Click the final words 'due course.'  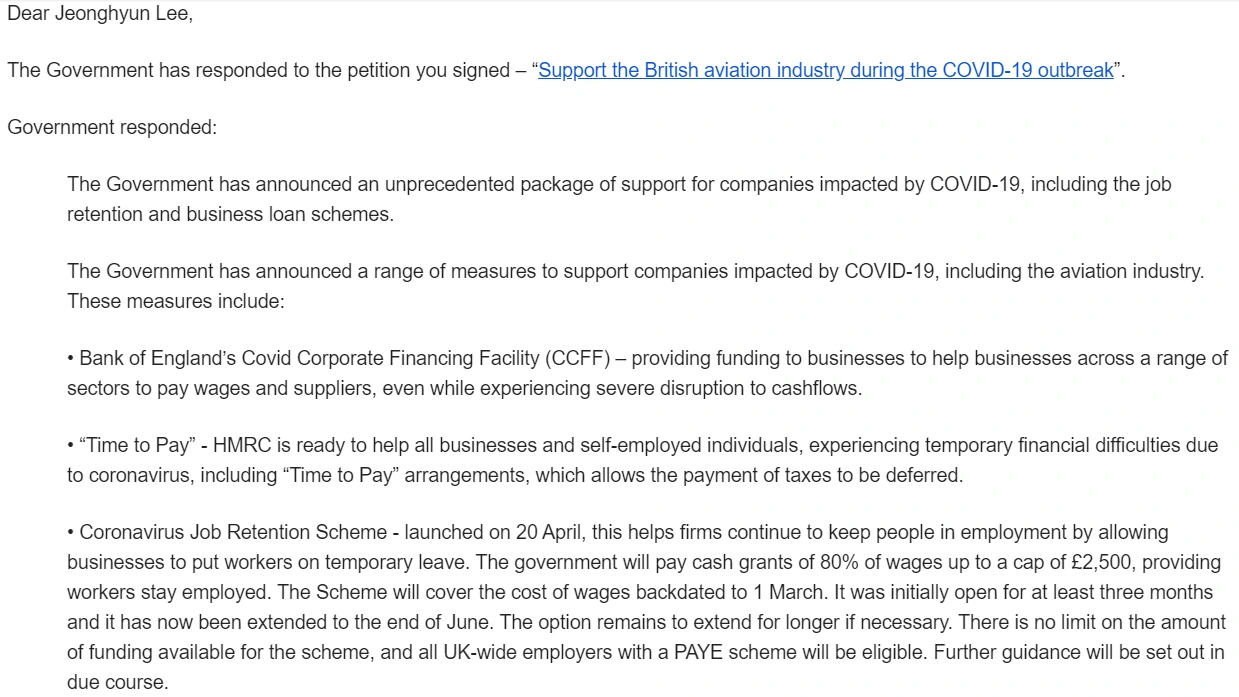(118, 683)
